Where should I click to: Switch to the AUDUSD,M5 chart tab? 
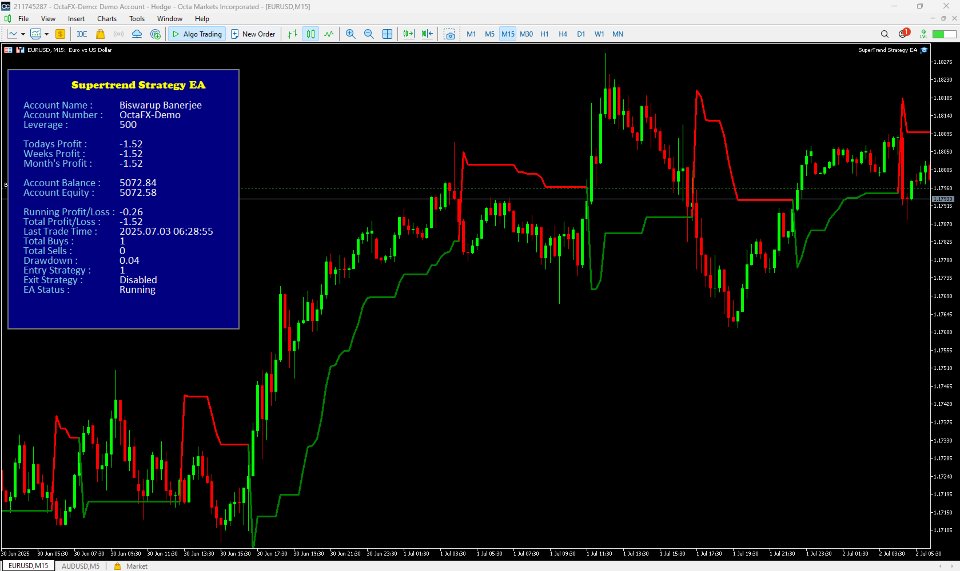80,566
